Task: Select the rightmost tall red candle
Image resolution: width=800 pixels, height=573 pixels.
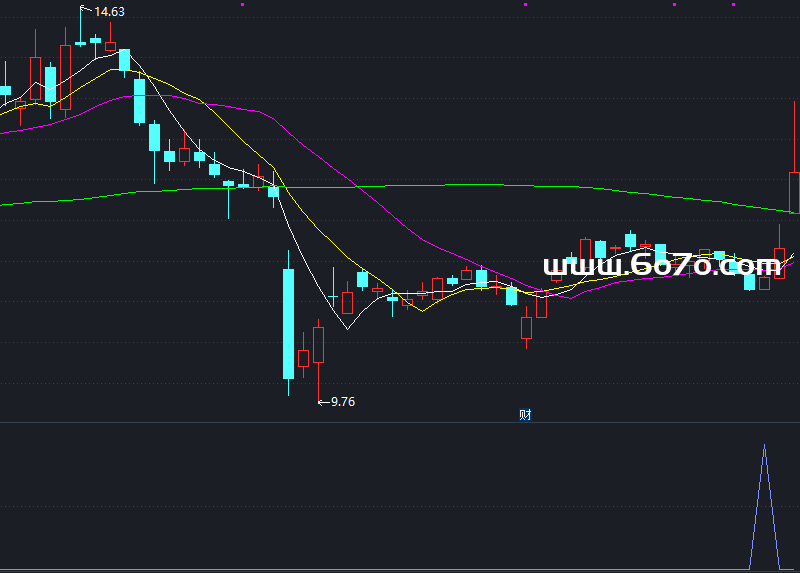Action: coord(794,192)
